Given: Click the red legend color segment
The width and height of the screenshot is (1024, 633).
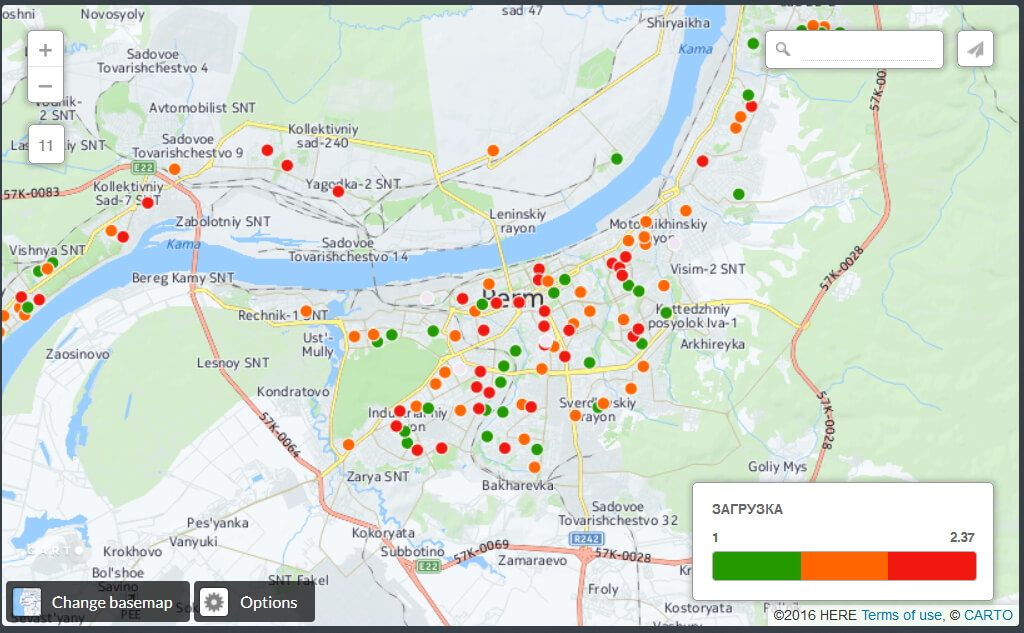Looking at the screenshot, I should (931, 566).
